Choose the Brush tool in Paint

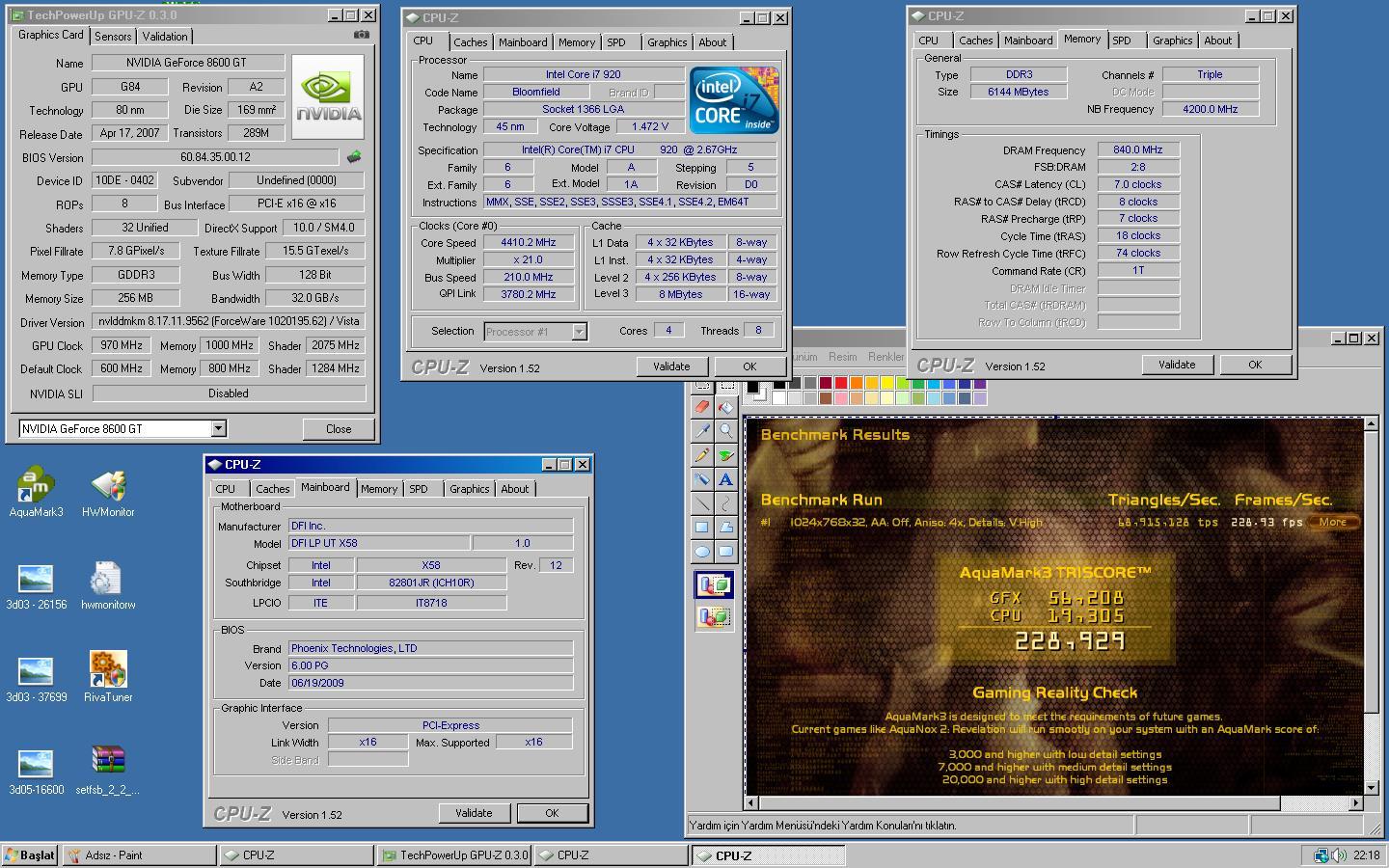click(725, 455)
